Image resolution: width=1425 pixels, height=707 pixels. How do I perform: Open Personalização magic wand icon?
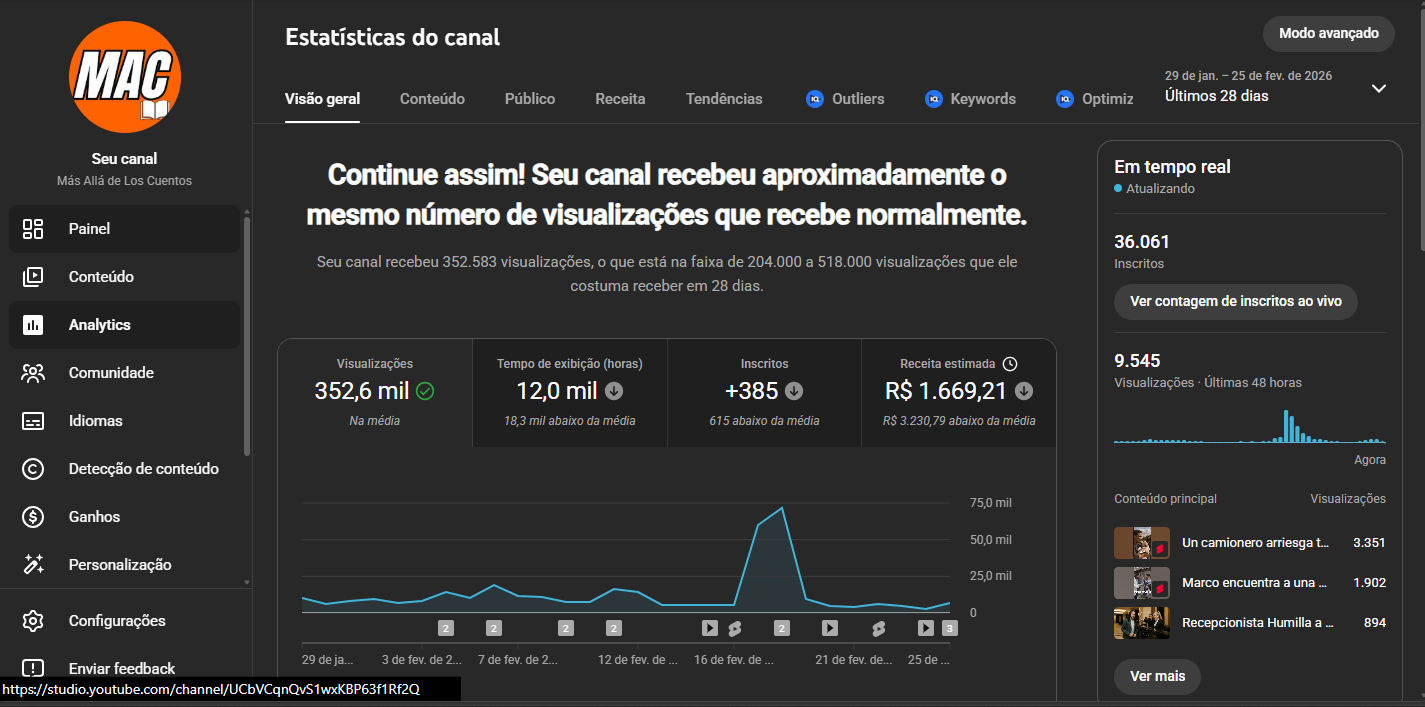coord(33,565)
